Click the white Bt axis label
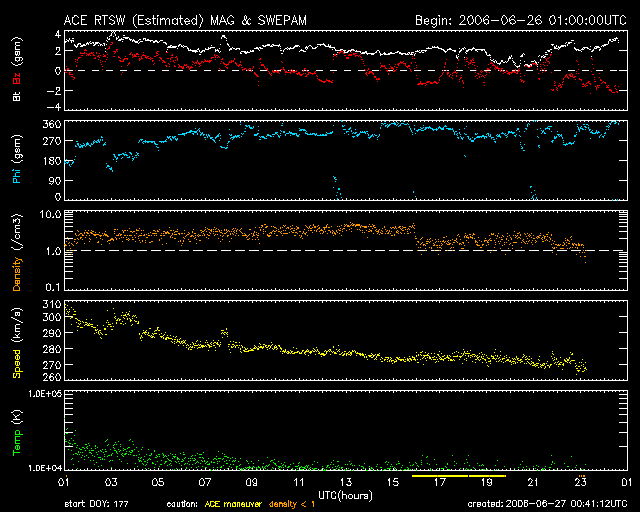 (x=17, y=96)
